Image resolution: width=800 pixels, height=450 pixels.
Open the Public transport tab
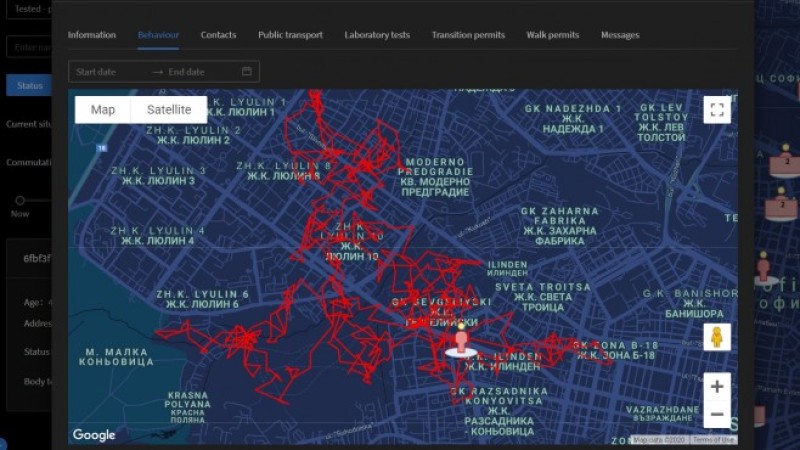290,35
